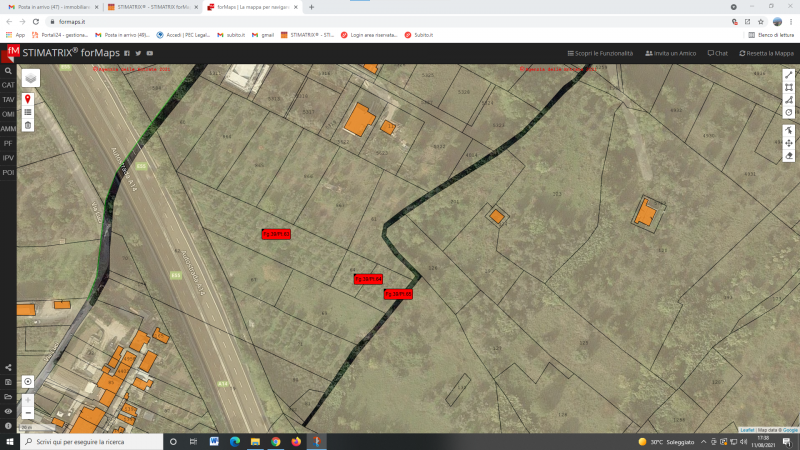Image resolution: width=800 pixels, height=450 pixels.
Task: Open the share icon in left sidebar
Action: 8,368
